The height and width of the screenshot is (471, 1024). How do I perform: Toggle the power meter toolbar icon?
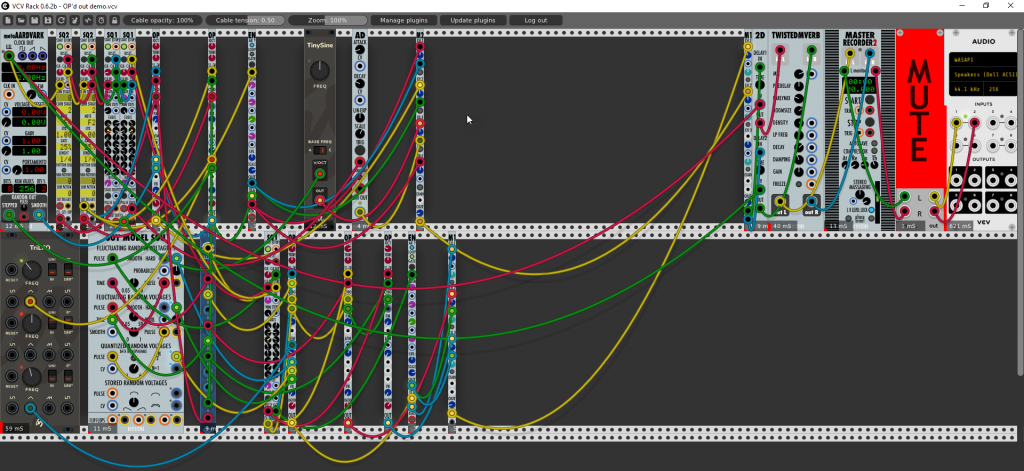click(88, 20)
